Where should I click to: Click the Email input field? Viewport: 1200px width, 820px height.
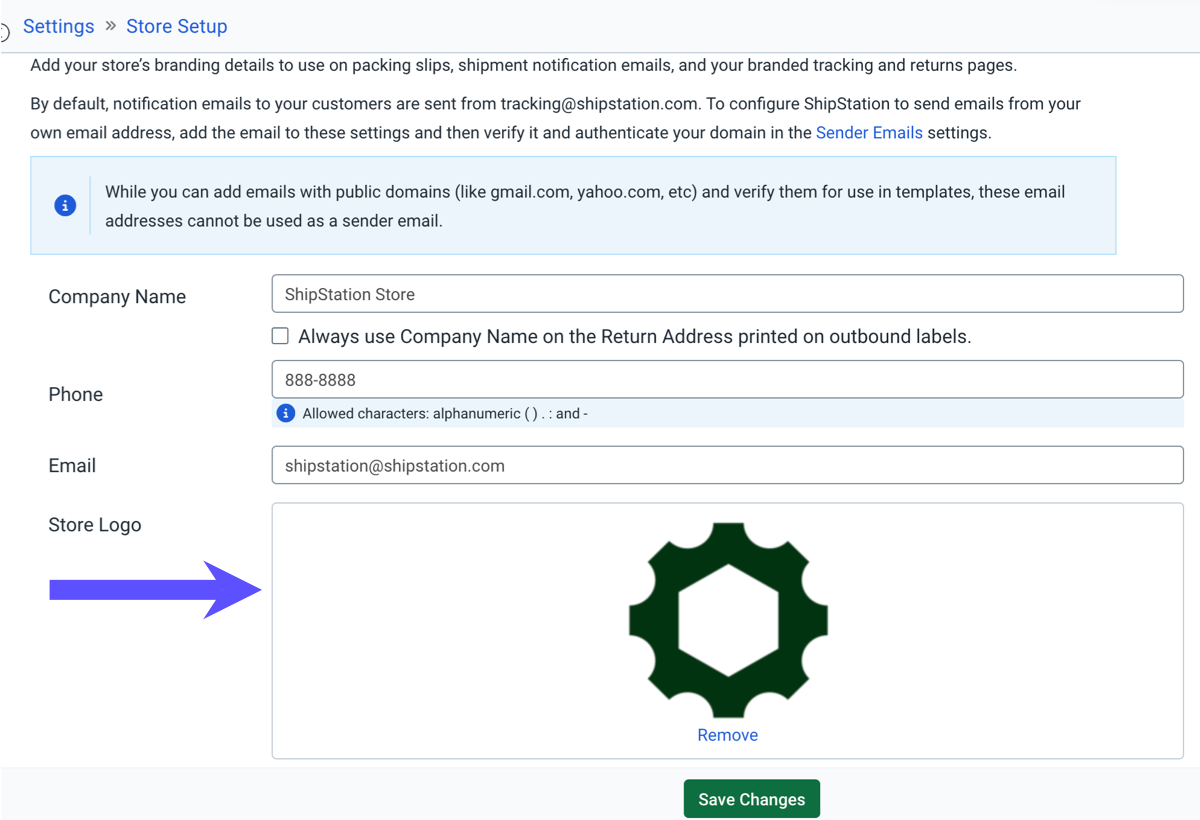coord(727,465)
